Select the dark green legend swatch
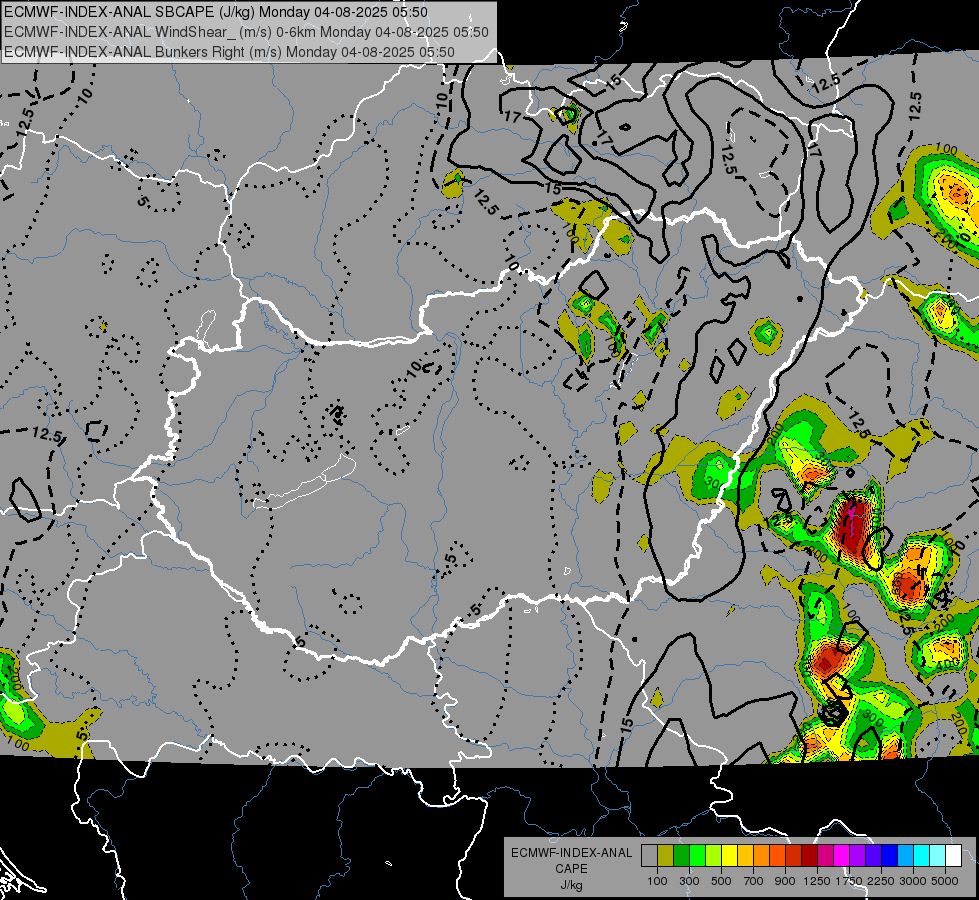979x900 pixels. point(681,855)
